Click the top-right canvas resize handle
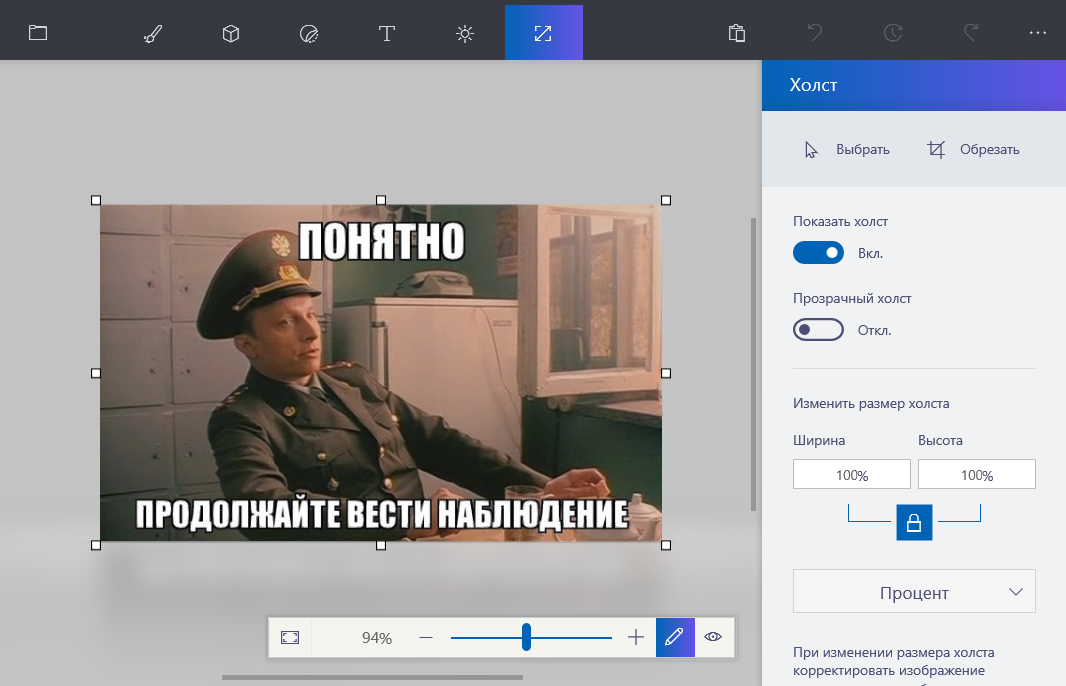1066x686 pixels. [666, 200]
